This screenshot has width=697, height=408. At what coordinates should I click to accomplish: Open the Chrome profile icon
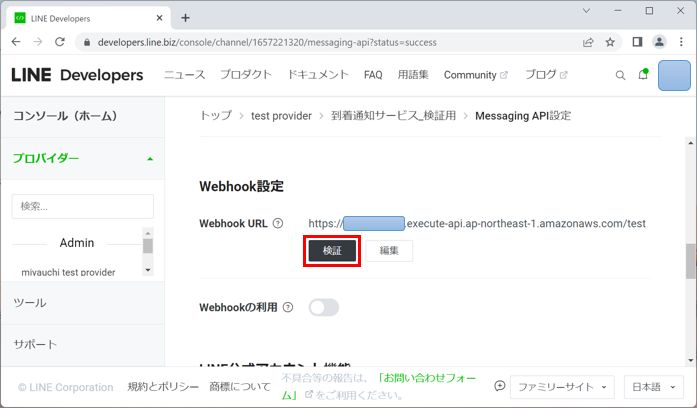pyautogui.click(x=659, y=42)
